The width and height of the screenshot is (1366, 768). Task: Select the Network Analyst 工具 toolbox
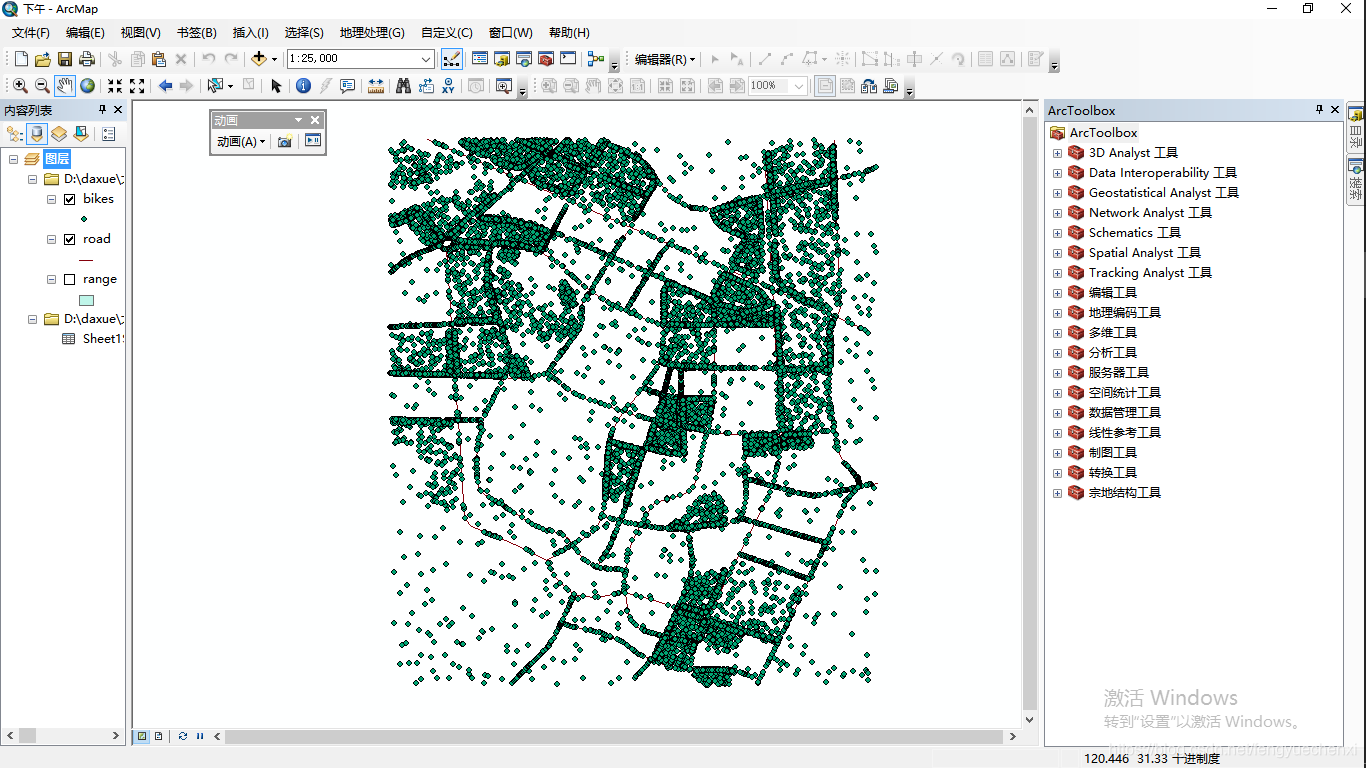click(1150, 213)
